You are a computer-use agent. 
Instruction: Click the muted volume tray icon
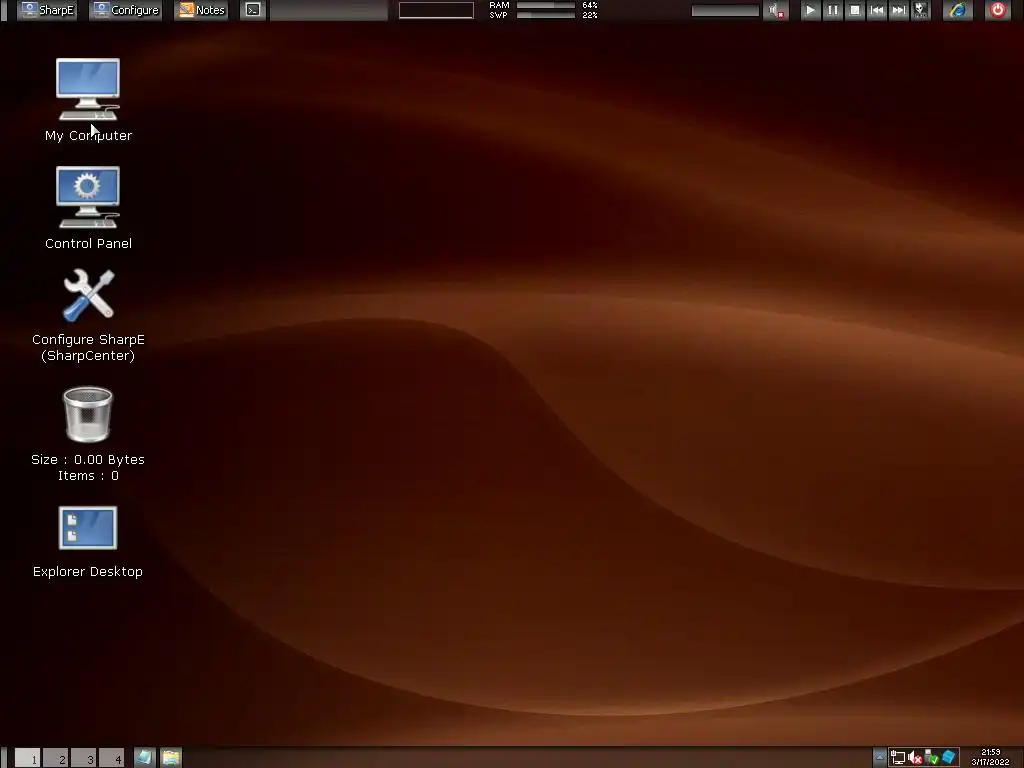tap(915, 758)
